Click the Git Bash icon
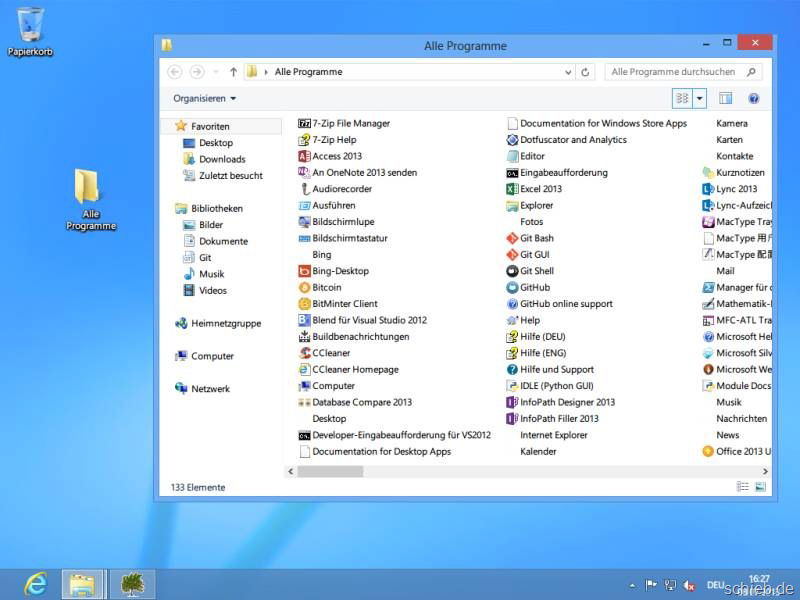The width and height of the screenshot is (800, 600). pos(512,238)
